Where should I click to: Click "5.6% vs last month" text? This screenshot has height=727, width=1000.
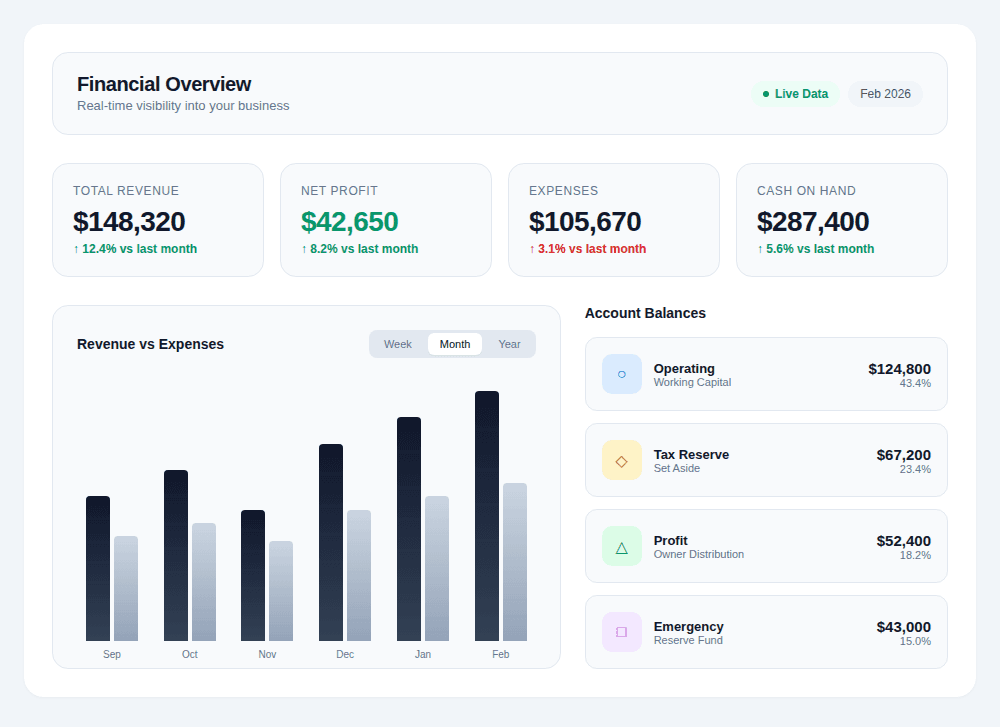point(820,249)
